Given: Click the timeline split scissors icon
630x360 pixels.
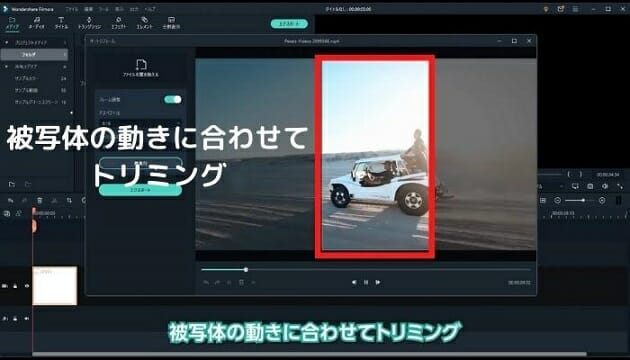Looking at the screenshot, I should tap(54, 200).
